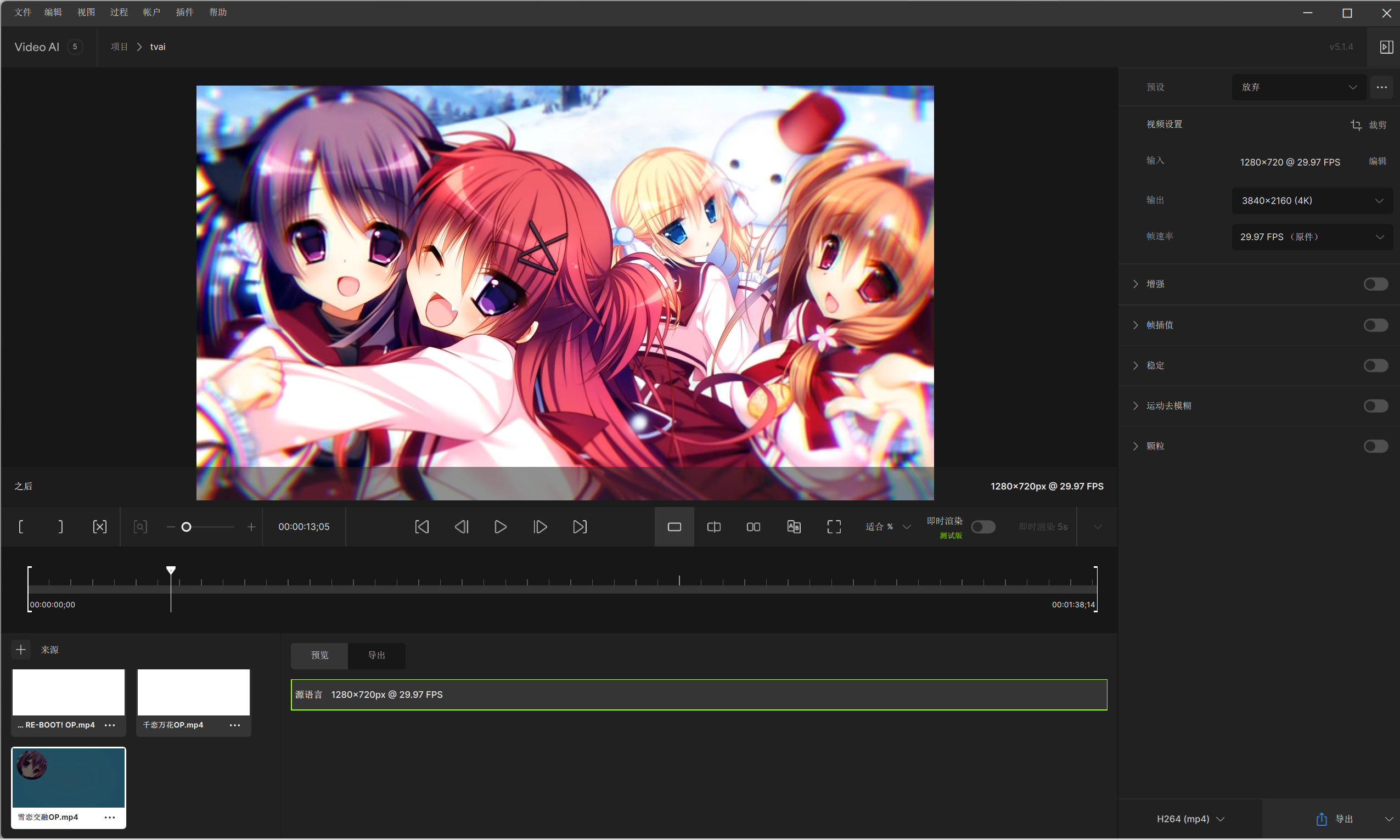Click the timeline playhead marker
Viewport: 1400px width, 840px height.
coord(171,570)
